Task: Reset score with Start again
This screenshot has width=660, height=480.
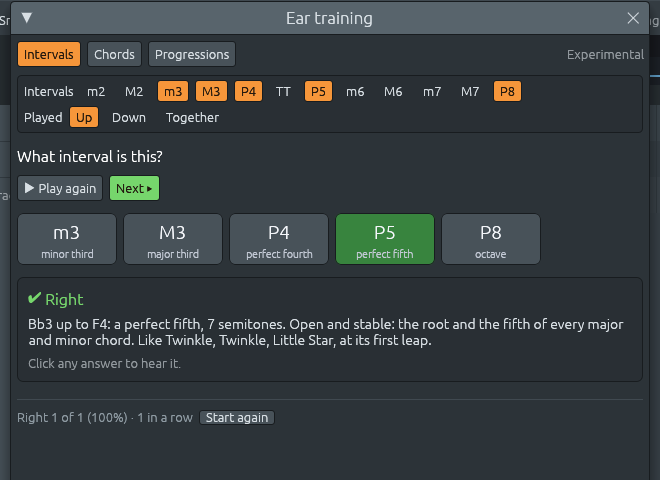Action: click(x=237, y=418)
